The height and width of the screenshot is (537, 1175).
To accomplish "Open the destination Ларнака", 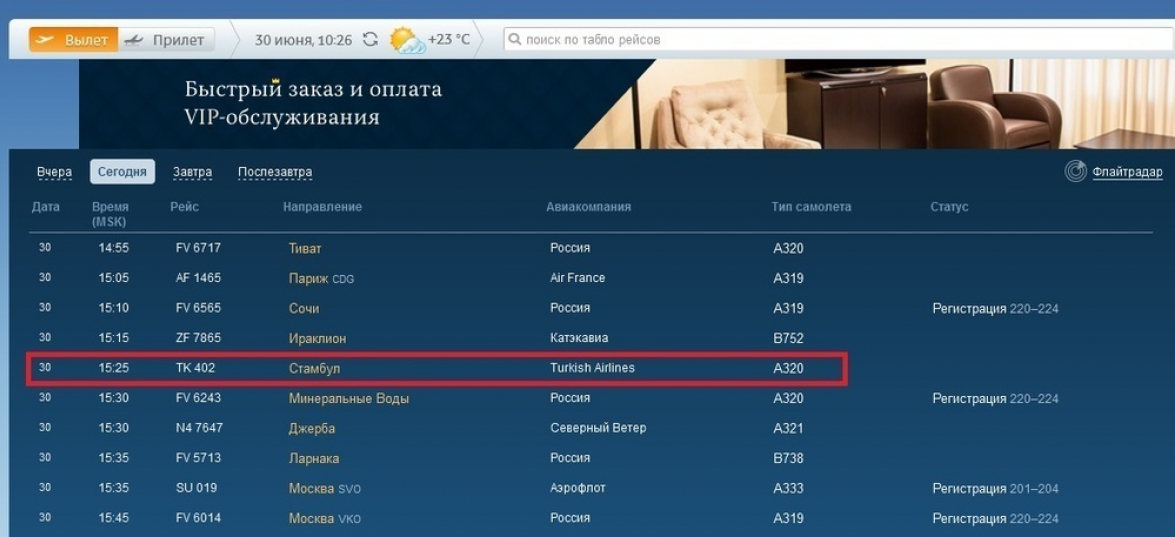I will tap(314, 458).
